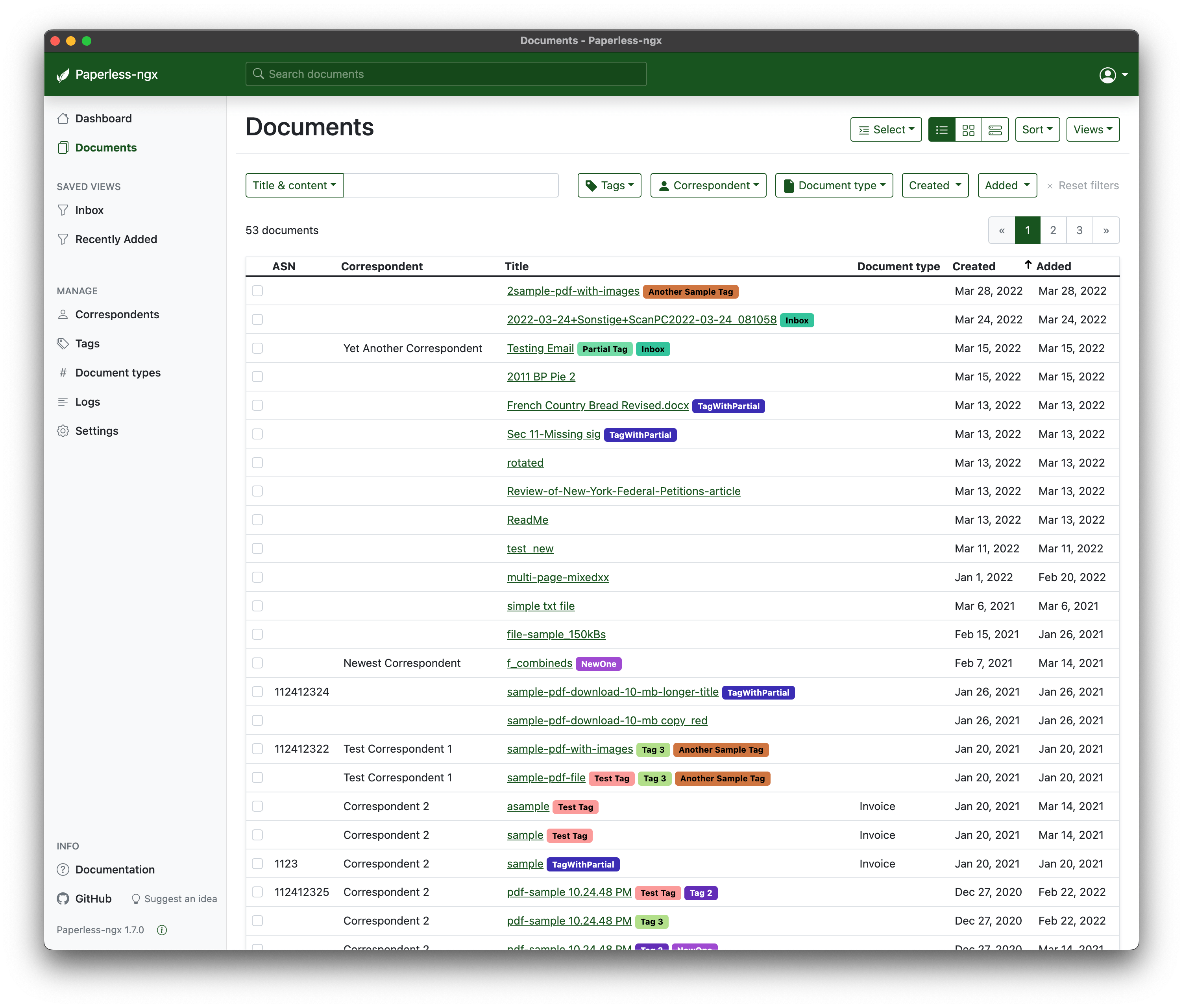
Task: Check the box for 2011 BP Pie 2
Action: [x=257, y=377]
